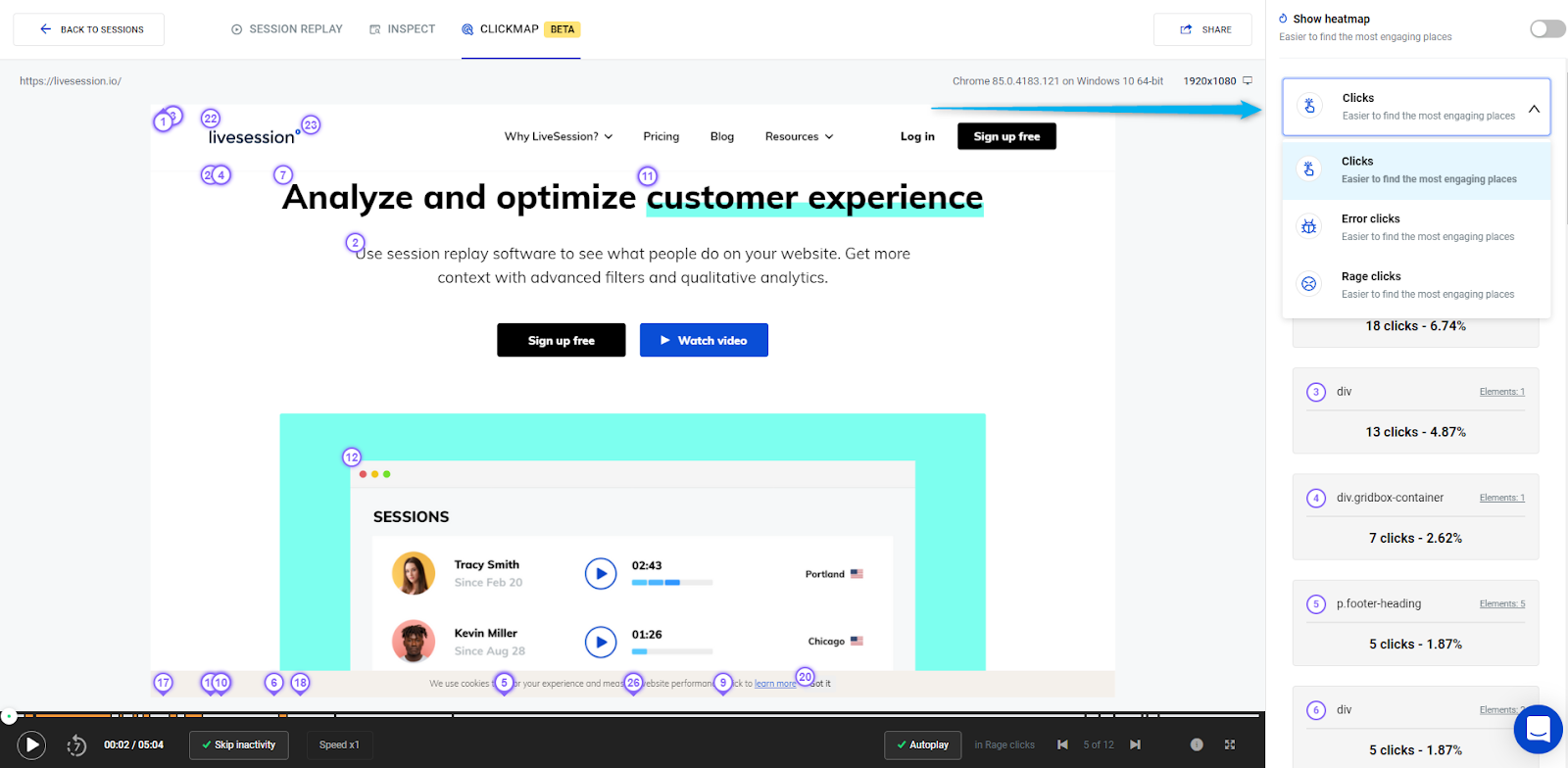The height and width of the screenshot is (768, 1568).
Task: Open Elements: 1 link for div.gridbox-container
Action: coord(1502,498)
